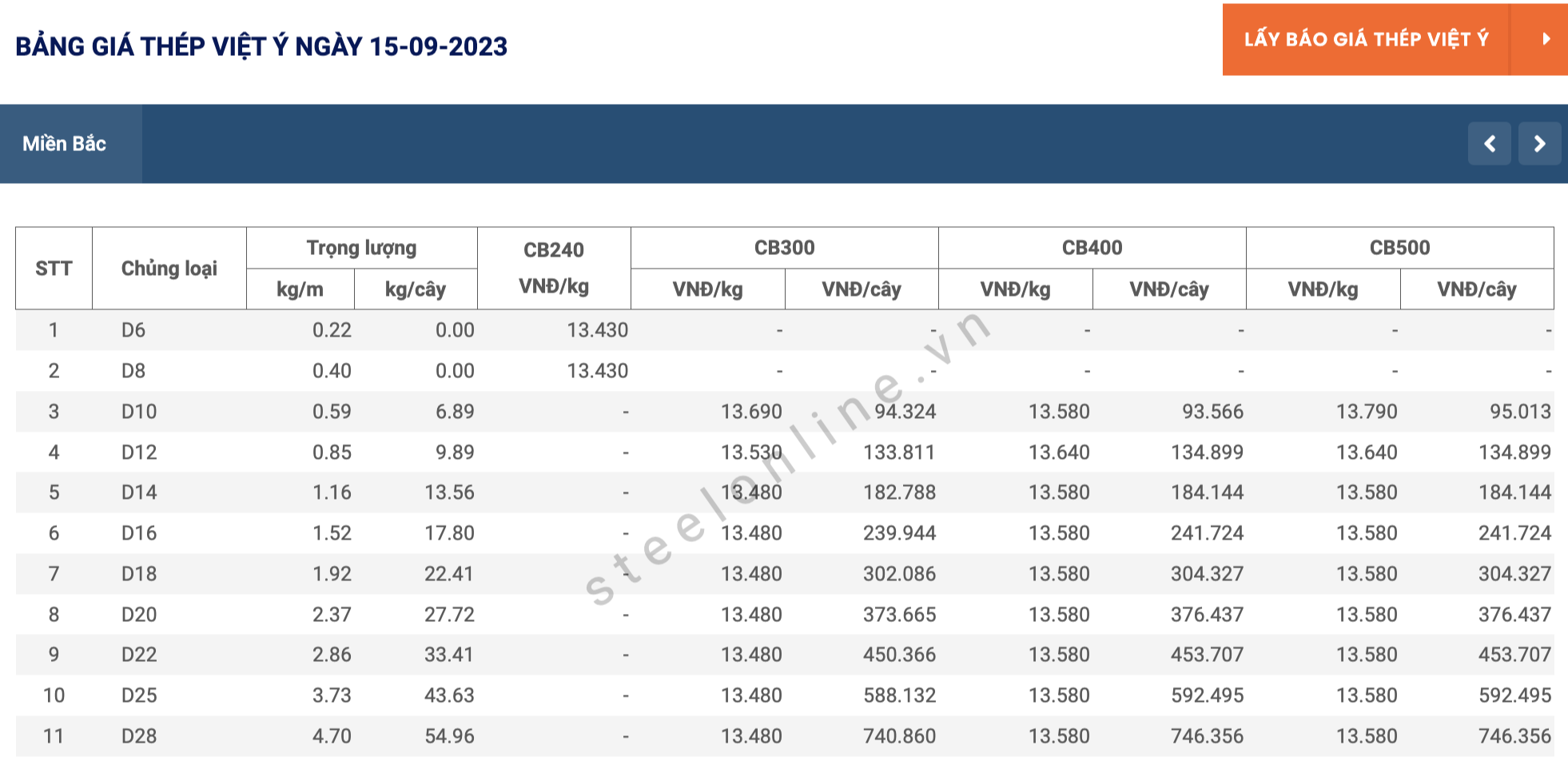This screenshot has width=1568, height=769.
Task: Click the 450.366 price in D22 row
Action: pos(900,655)
